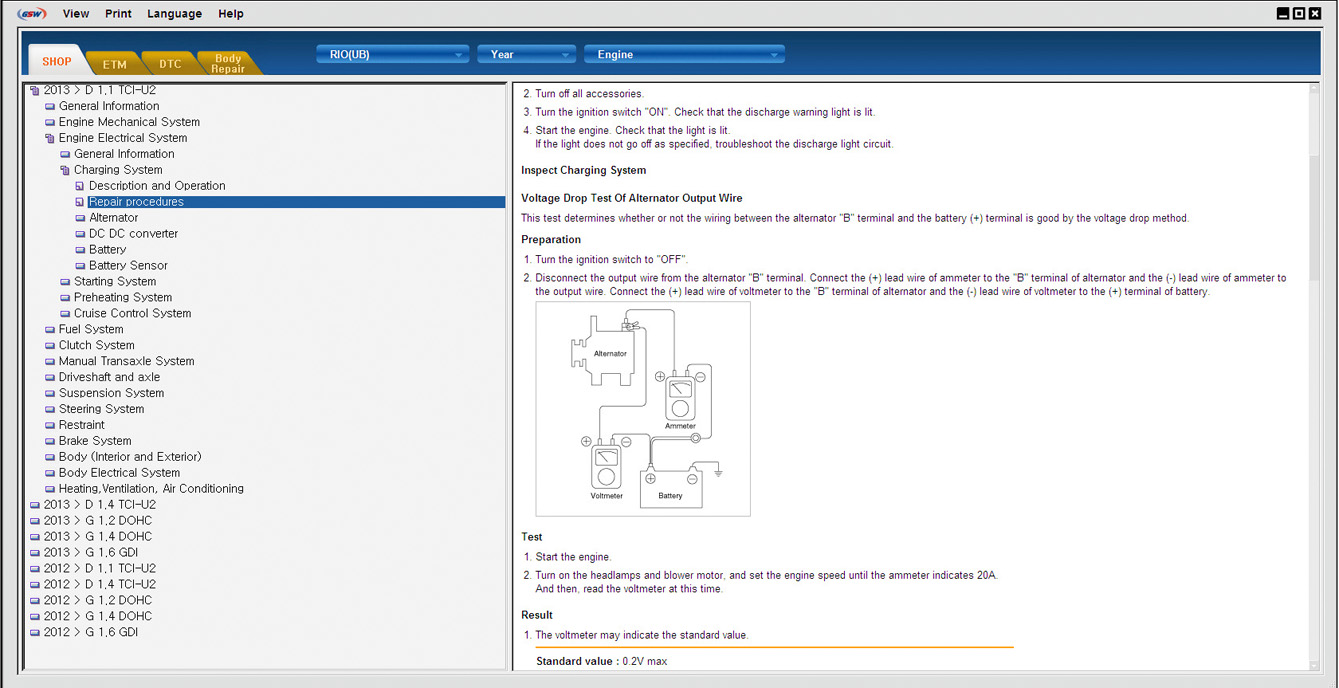Click the page icon beside Description and Operation

point(80,186)
